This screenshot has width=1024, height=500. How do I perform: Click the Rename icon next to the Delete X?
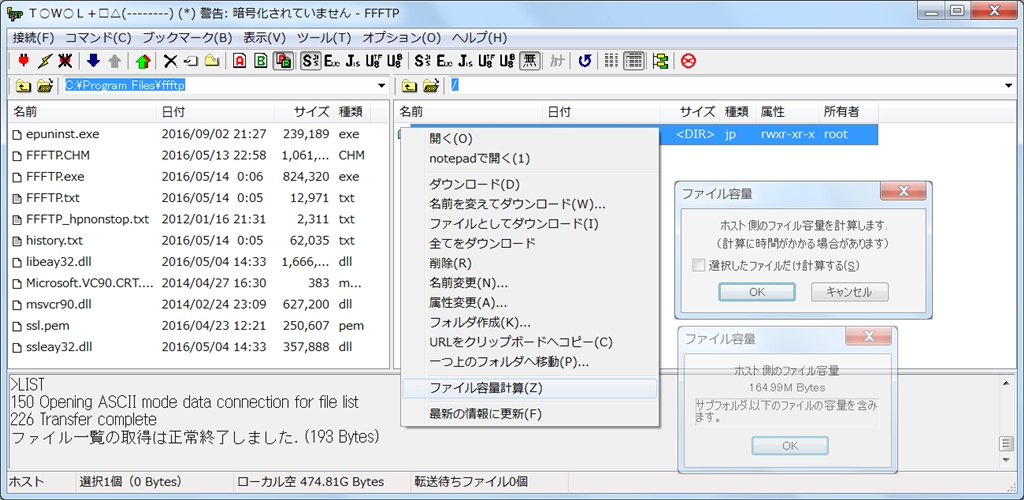coord(191,61)
